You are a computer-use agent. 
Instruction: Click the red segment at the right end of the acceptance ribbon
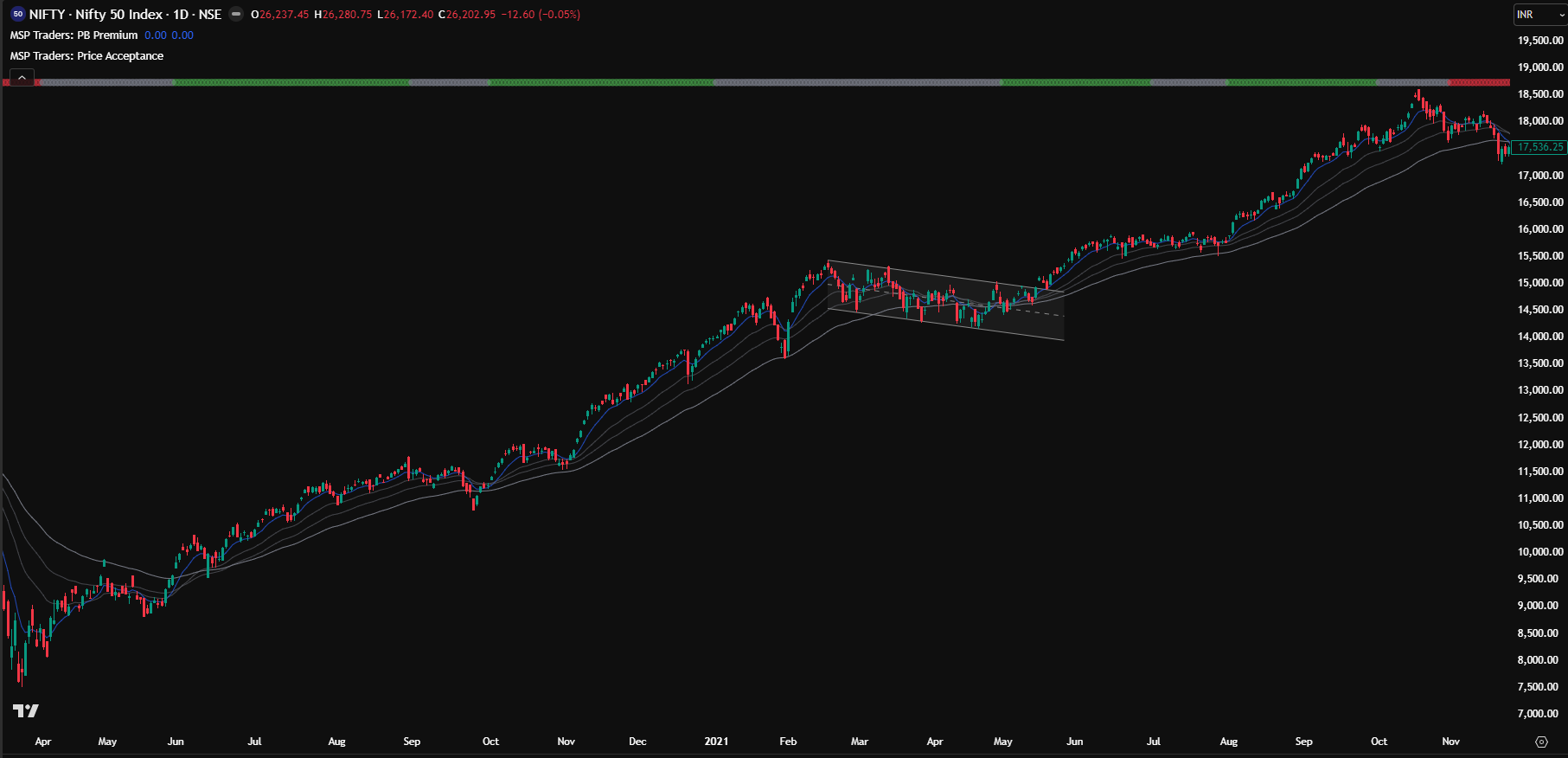(1479, 82)
